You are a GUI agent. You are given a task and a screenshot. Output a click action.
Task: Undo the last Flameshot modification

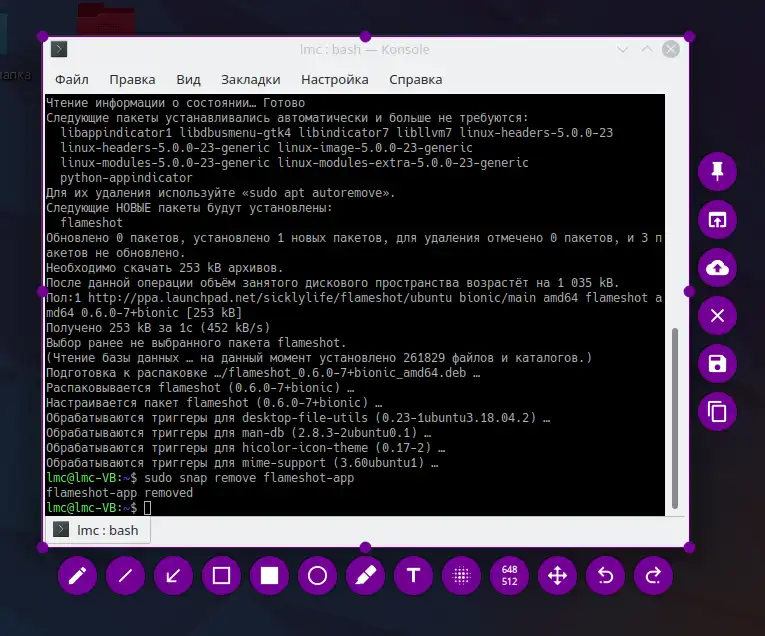605,576
